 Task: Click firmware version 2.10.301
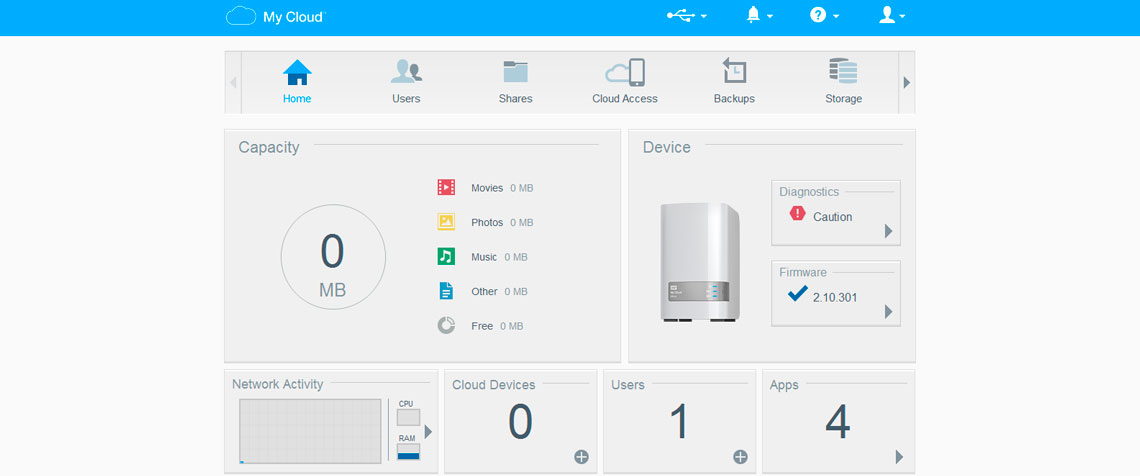coord(835,297)
